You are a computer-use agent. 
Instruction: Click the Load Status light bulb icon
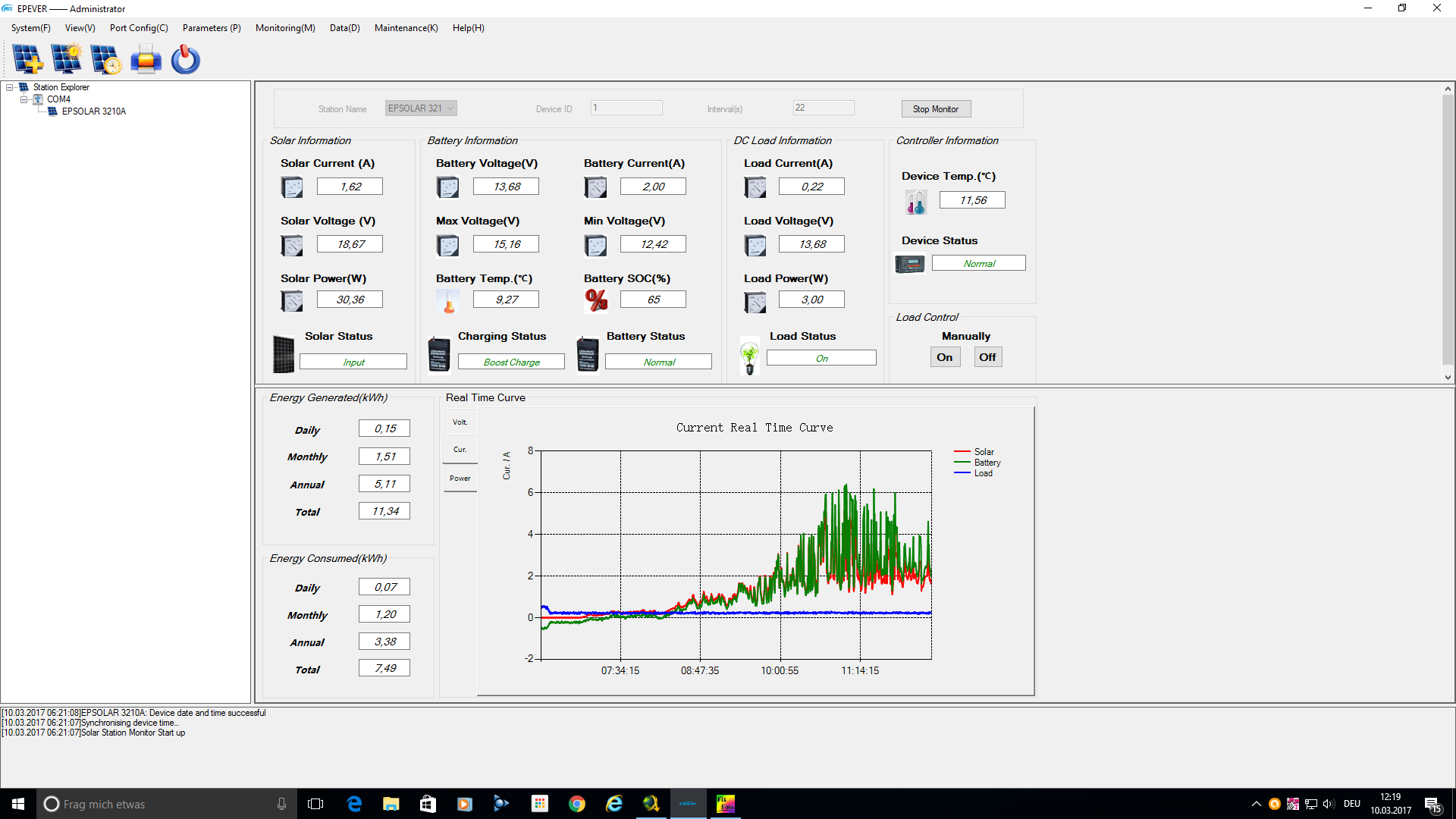coord(749,356)
